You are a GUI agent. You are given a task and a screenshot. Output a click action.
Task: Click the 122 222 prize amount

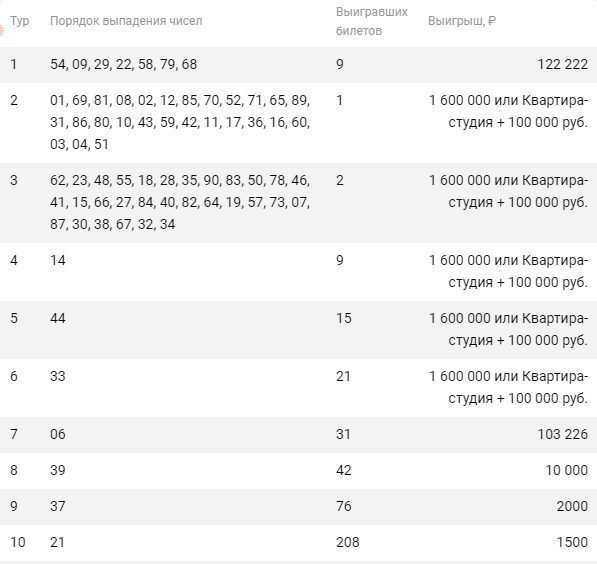(562, 64)
